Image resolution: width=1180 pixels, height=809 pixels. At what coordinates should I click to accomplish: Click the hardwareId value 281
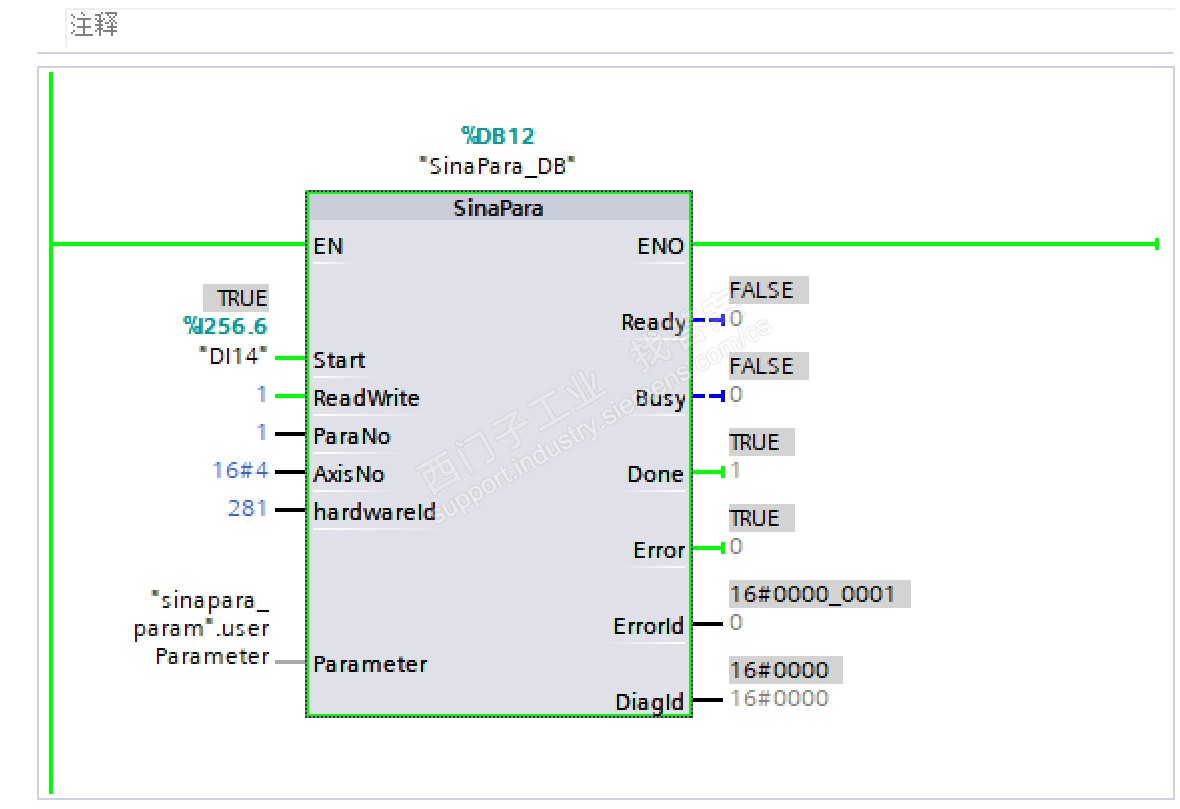pyautogui.click(x=248, y=509)
